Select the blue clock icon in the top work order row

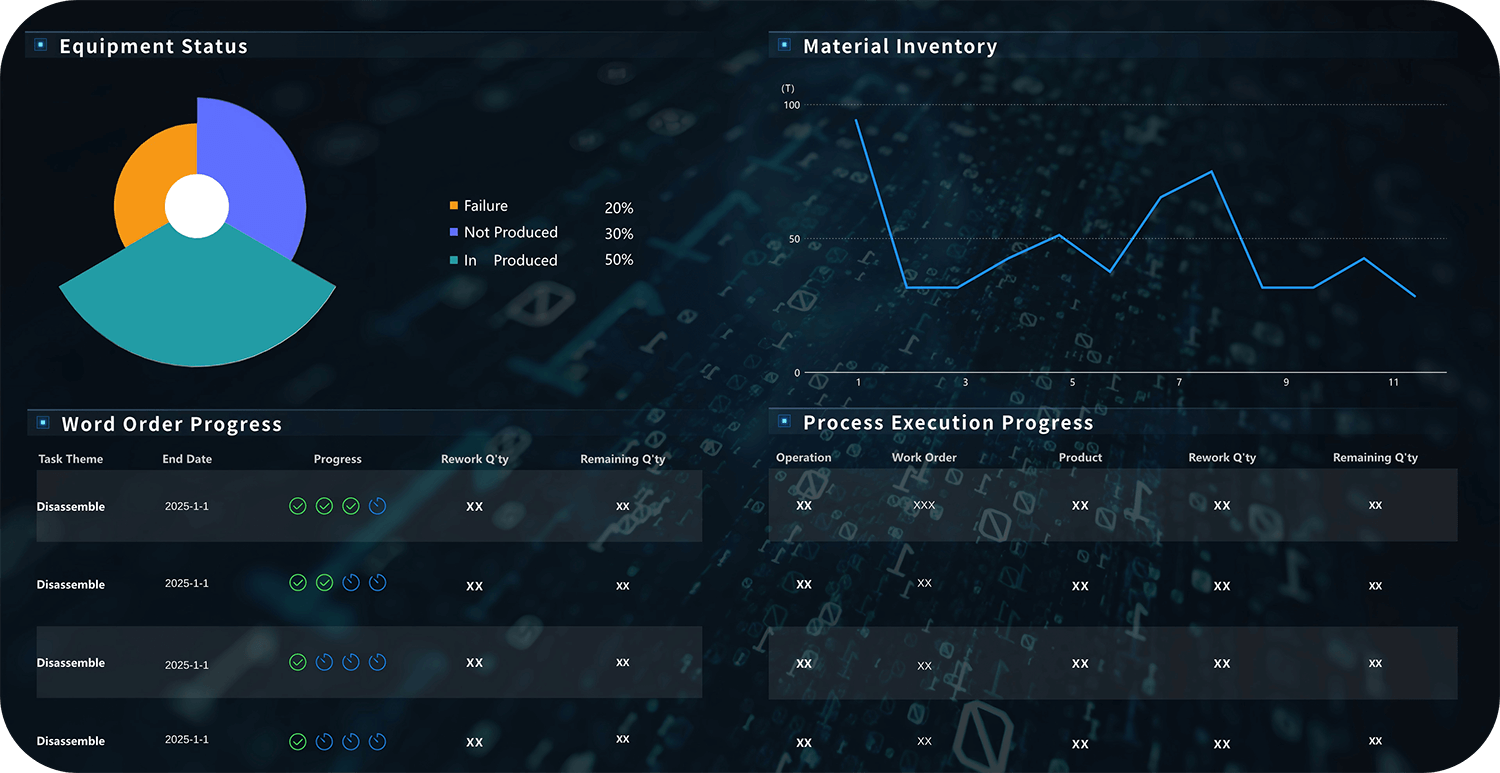pos(377,506)
